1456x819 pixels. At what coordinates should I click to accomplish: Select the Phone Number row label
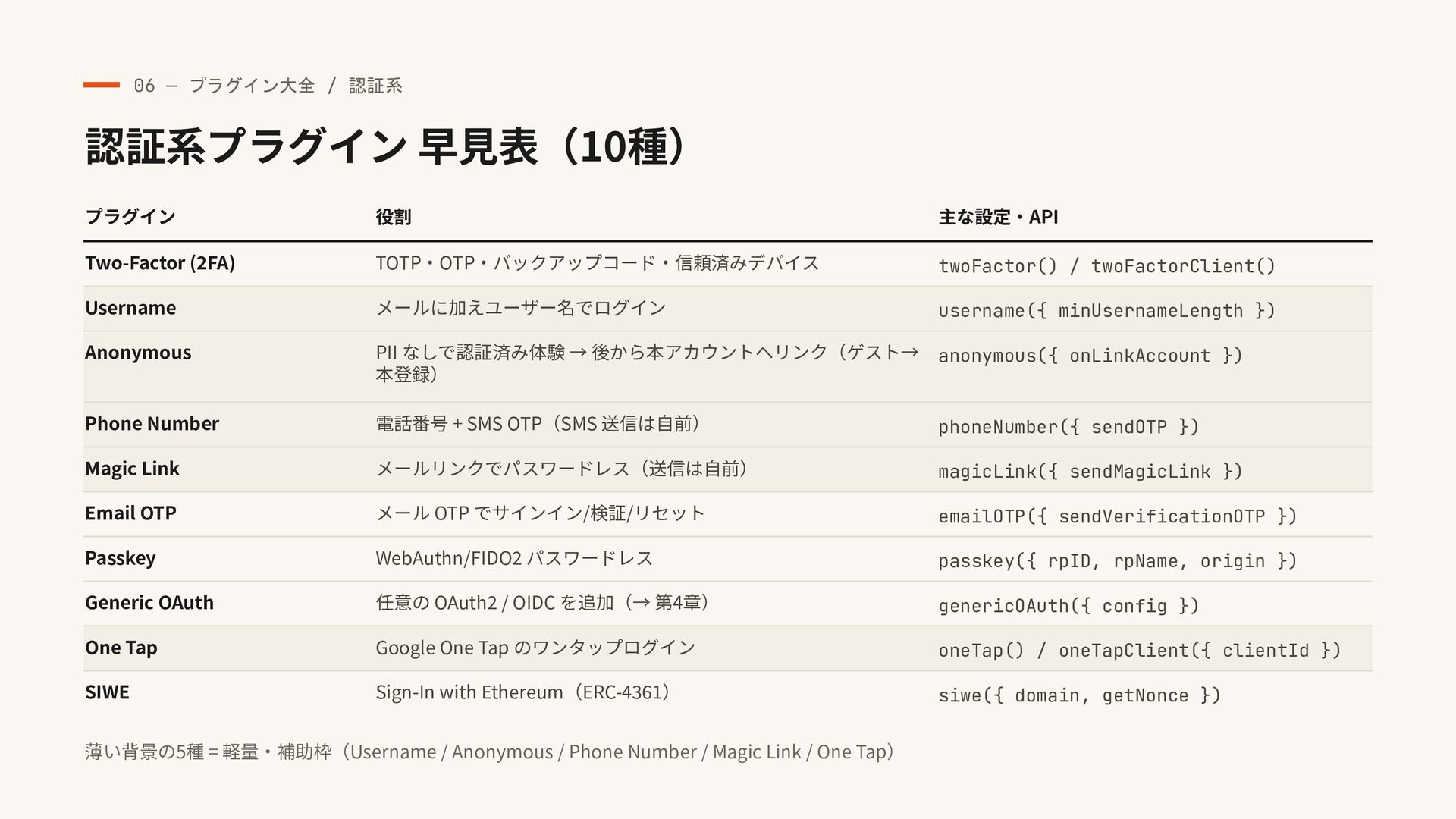[152, 423]
